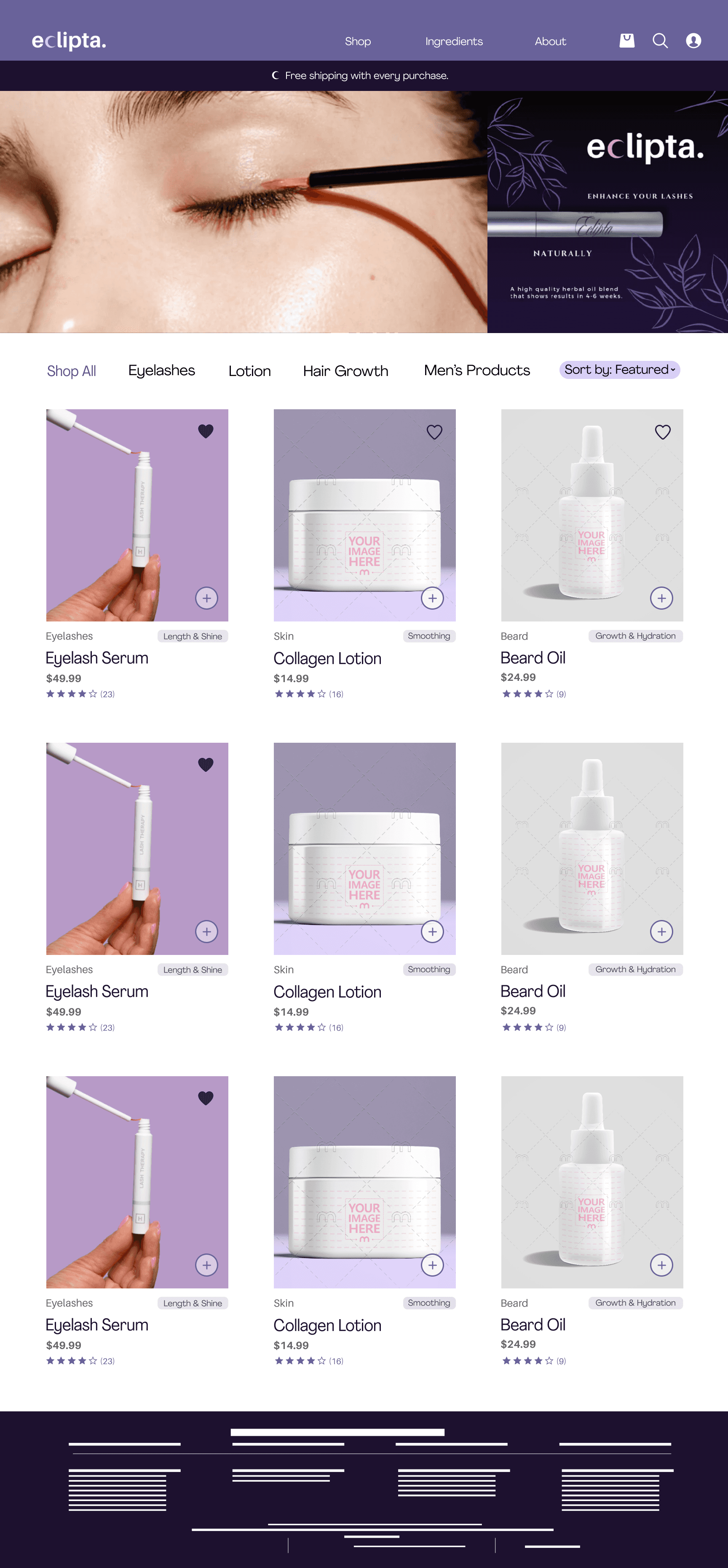
Task: Go to the About page link
Action: (550, 41)
